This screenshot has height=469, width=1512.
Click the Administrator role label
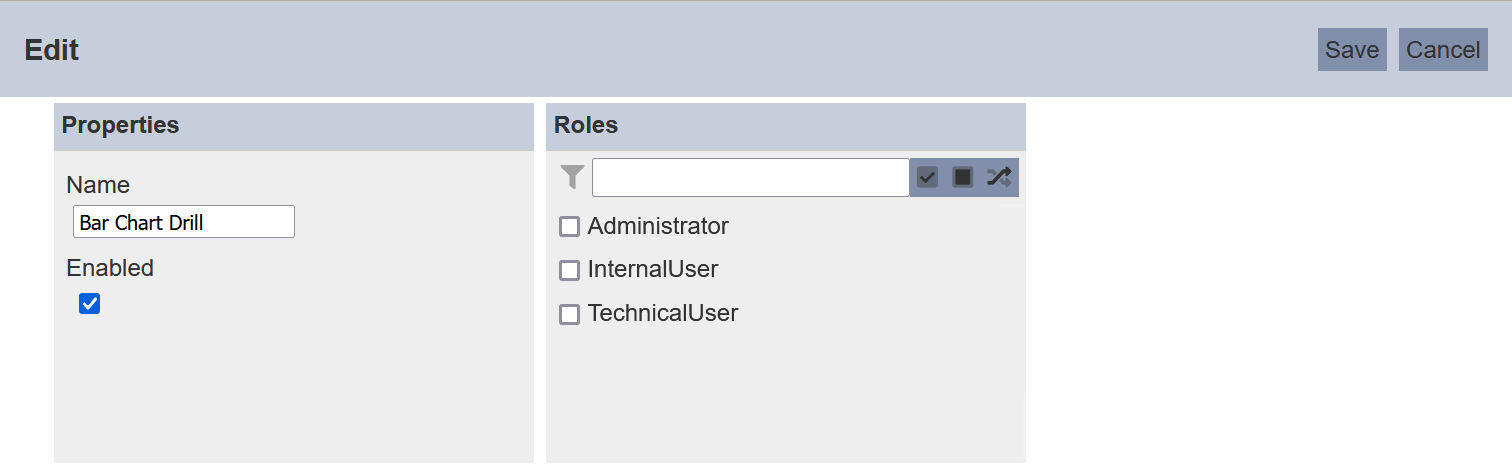coord(658,226)
